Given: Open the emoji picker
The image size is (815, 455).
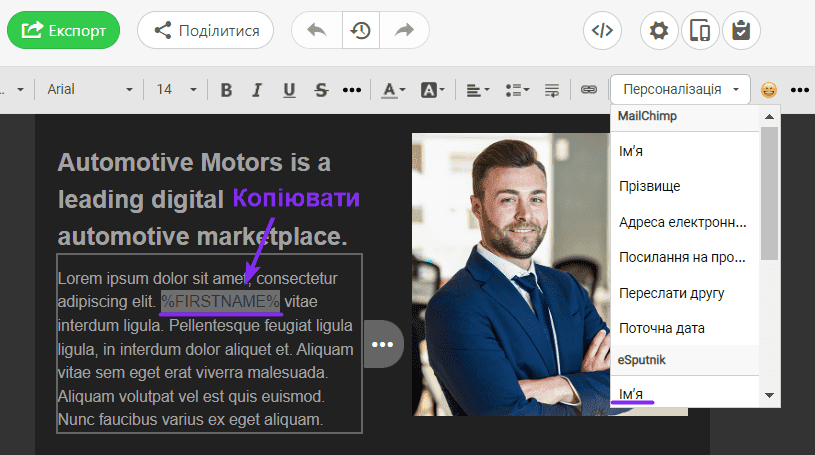Looking at the screenshot, I should tap(768, 89).
